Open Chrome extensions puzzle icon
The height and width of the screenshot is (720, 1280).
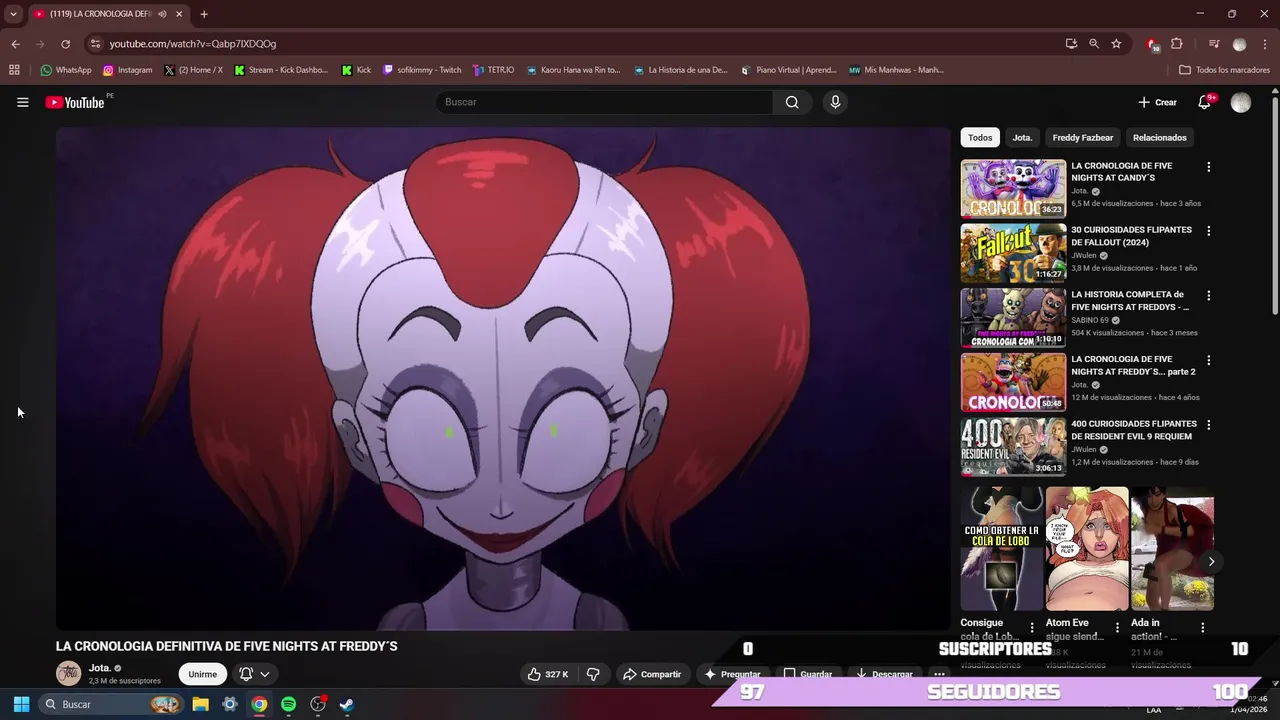(x=1177, y=44)
